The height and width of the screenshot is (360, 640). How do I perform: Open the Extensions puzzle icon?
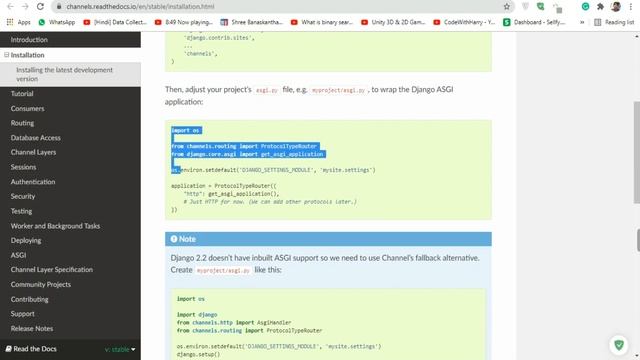tap(600, 7)
